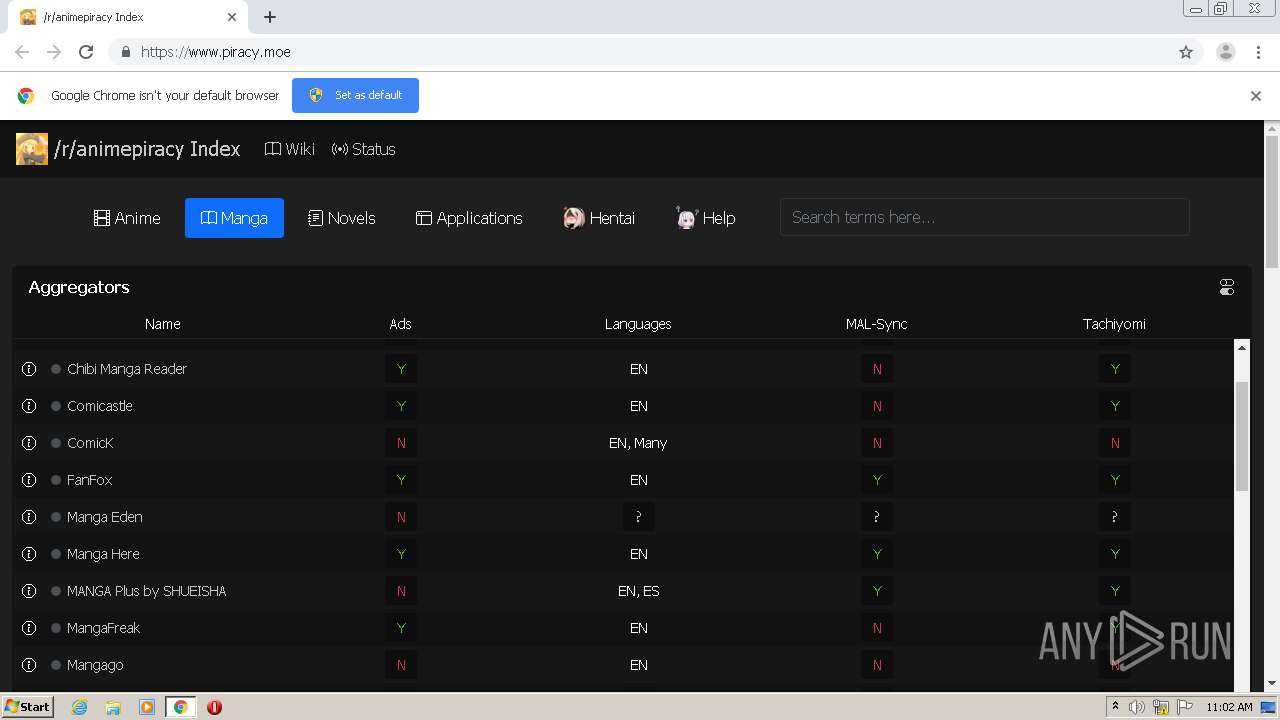Sort by Name column header
Viewport: 1280px width, 720px height.
point(162,324)
